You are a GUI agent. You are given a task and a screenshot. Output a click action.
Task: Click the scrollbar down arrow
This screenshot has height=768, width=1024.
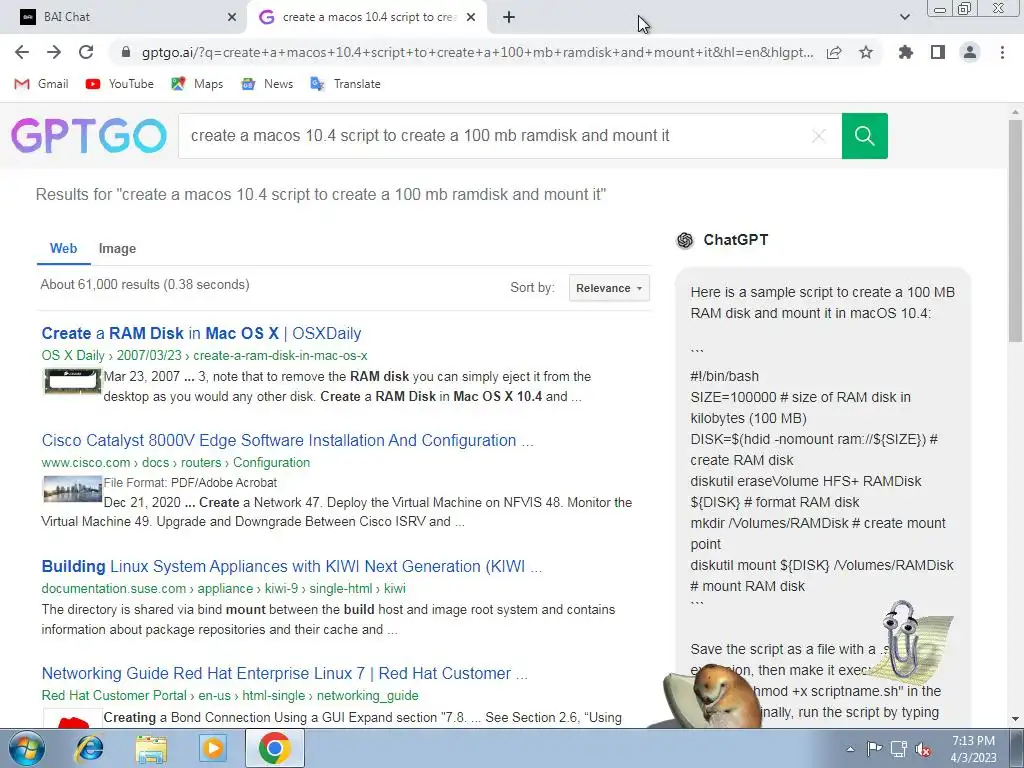pyautogui.click(x=1016, y=720)
